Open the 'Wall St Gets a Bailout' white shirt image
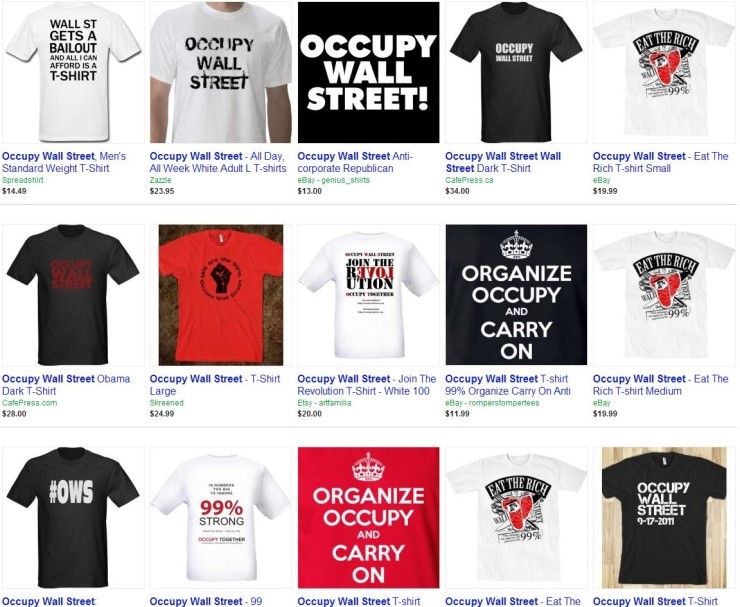740x607 pixels. (73, 72)
